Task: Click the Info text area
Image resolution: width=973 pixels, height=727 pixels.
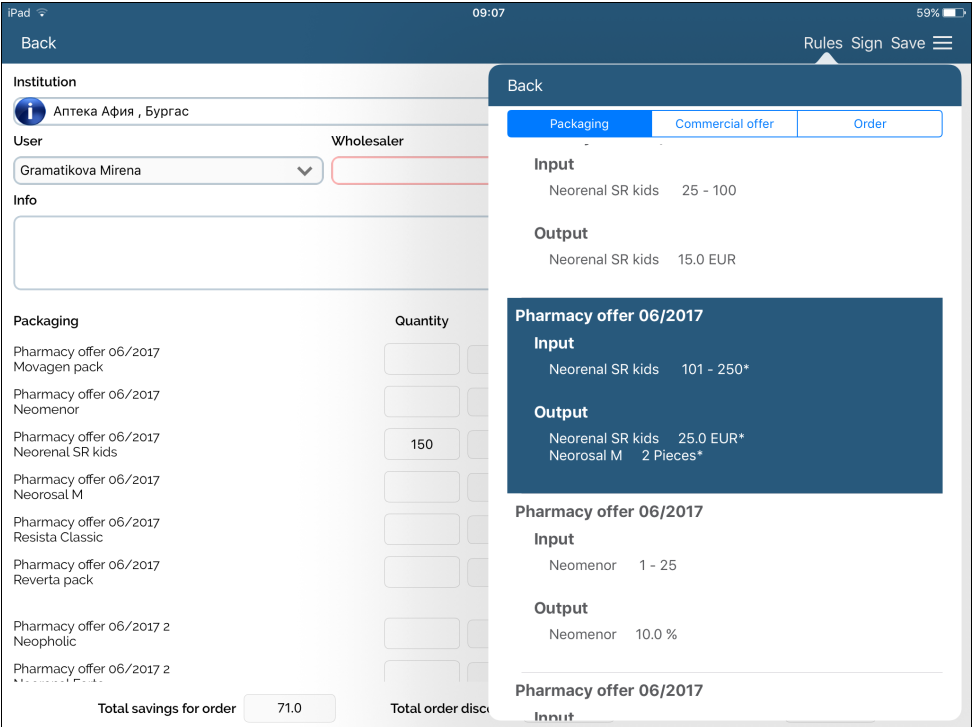Action: [x=250, y=252]
